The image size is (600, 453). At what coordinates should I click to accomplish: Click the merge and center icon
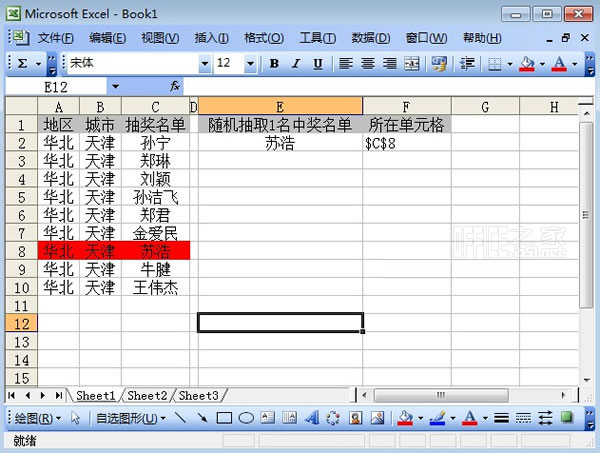tap(411, 63)
